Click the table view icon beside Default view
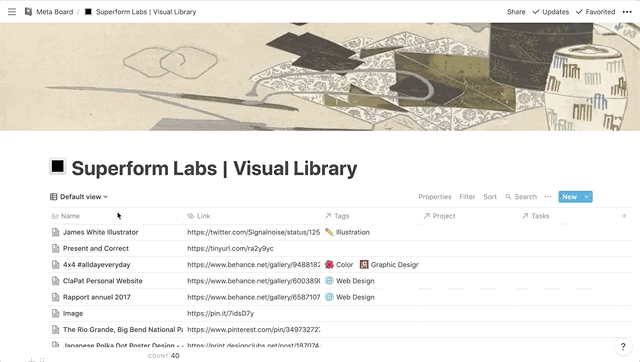The height and width of the screenshot is (362, 640). [53, 197]
